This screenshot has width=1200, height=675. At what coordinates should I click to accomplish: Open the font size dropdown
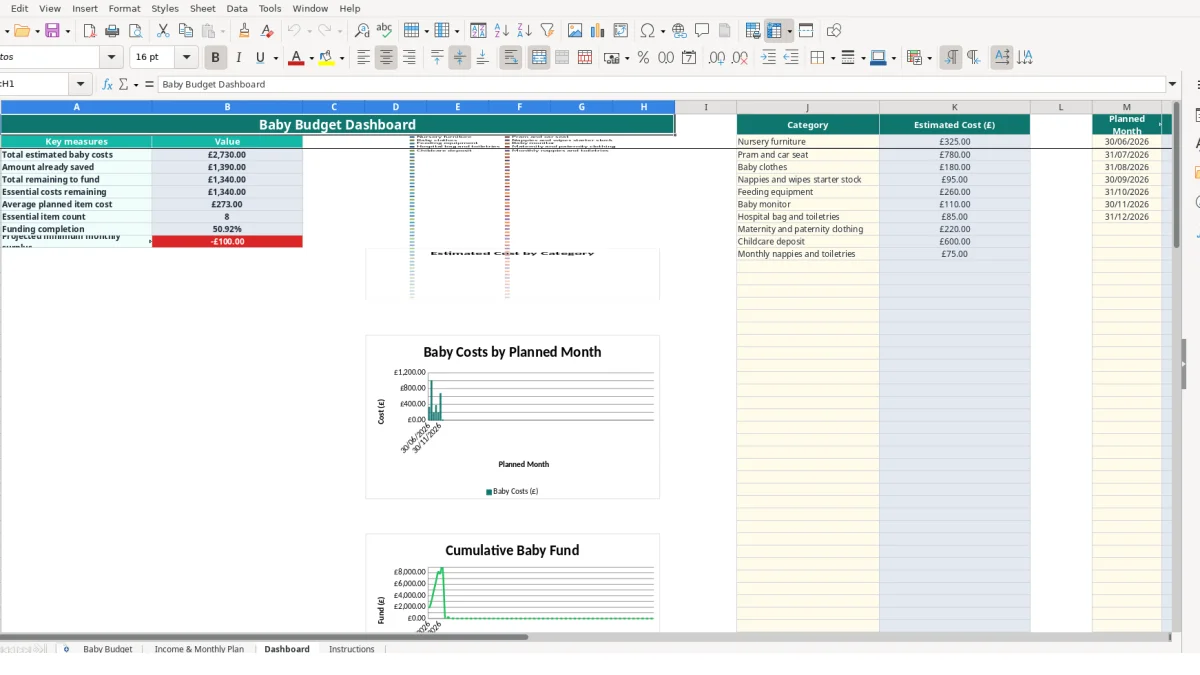tap(188, 58)
